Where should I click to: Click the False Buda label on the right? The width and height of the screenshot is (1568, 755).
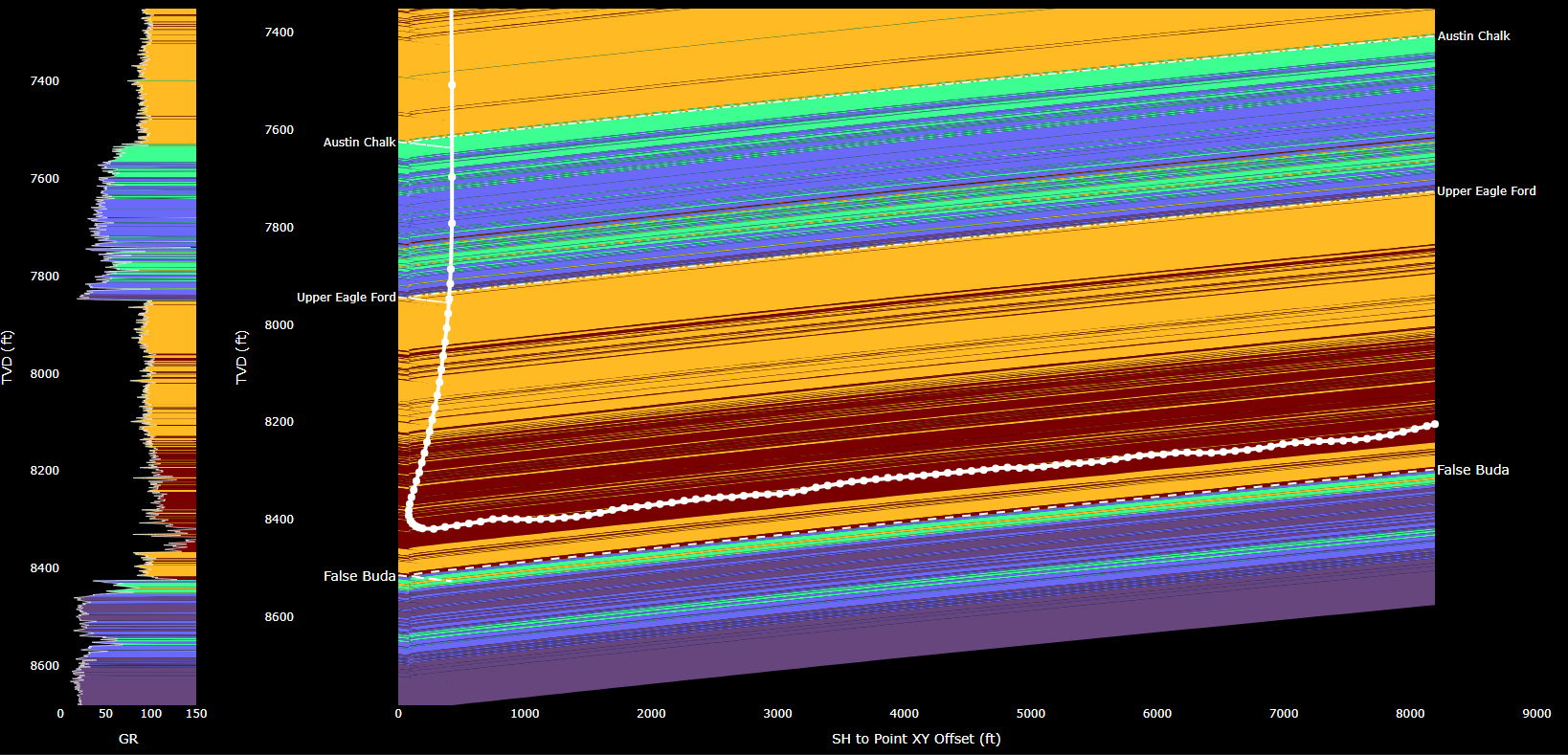(x=1472, y=470)
